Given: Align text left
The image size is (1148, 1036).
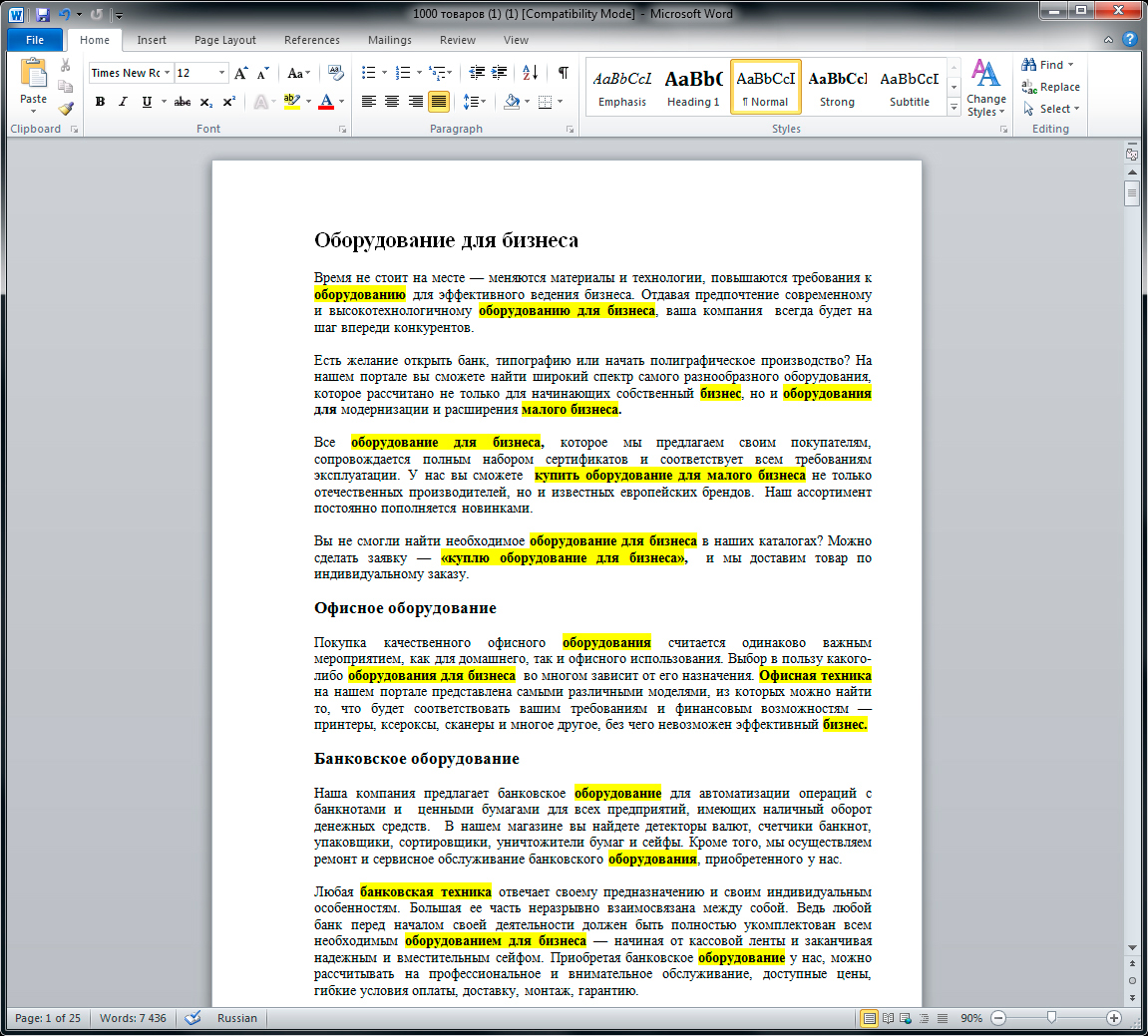Looking at the screenshot, I should tap(368, 102).
